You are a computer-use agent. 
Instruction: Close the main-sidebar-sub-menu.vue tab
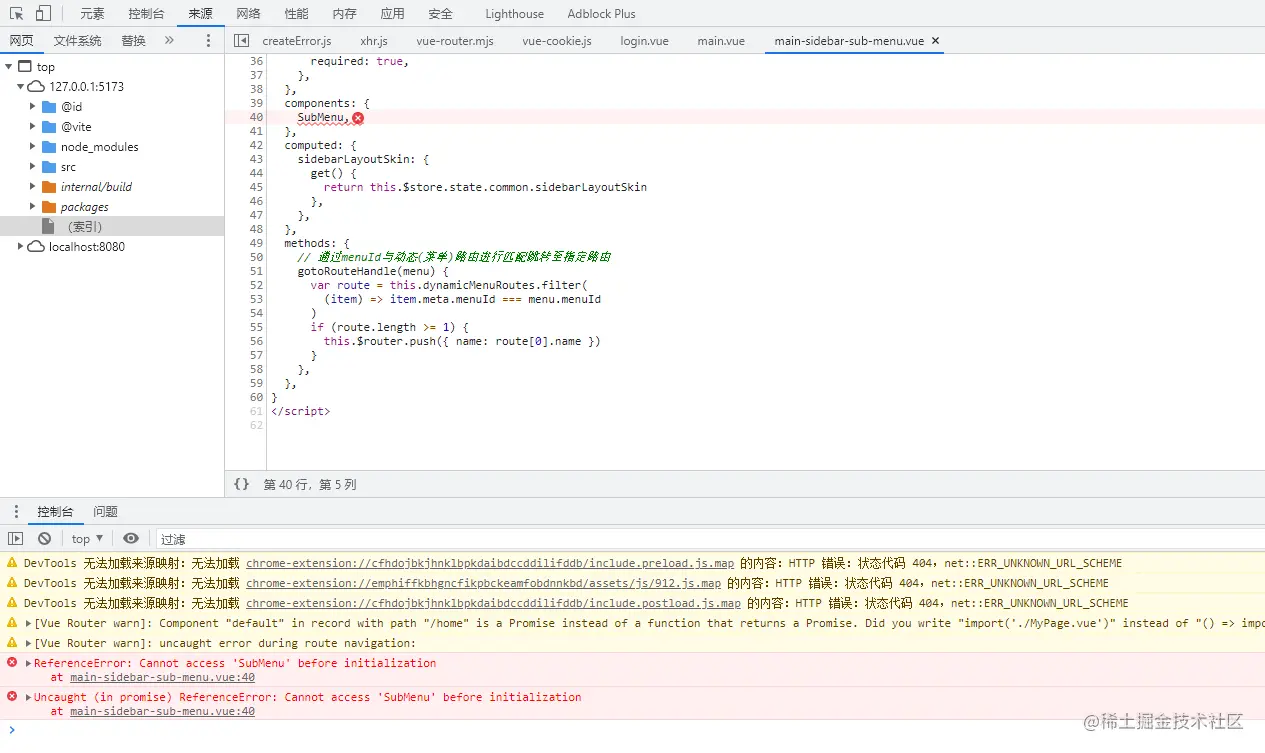pyautogui.click(x=935, y=41)
